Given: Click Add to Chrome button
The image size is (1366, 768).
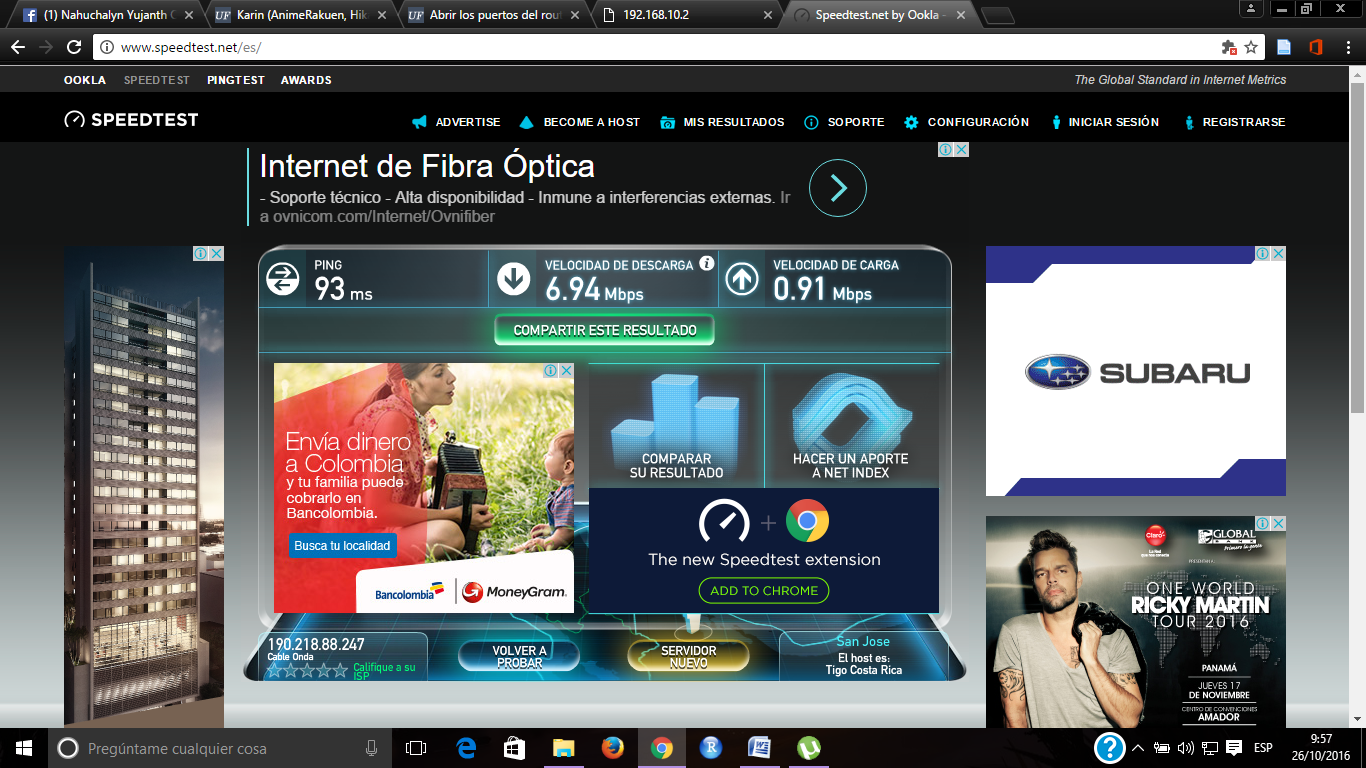Looking at the screenshot, I should (x=764, y=590).
